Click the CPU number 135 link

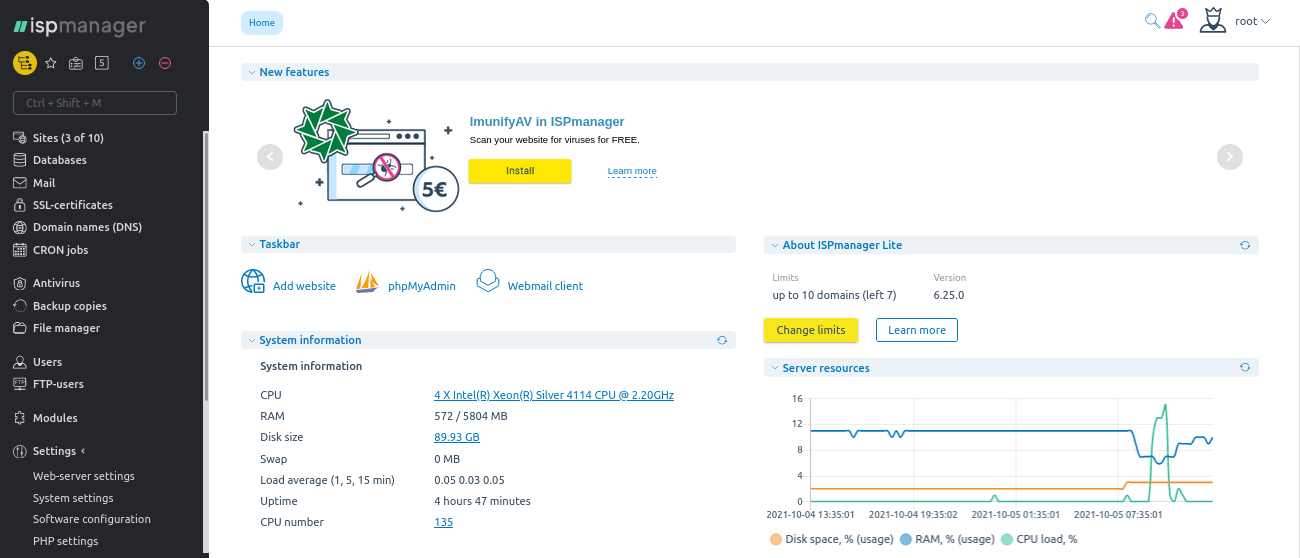pyautogui.click(x=443, y=522)
